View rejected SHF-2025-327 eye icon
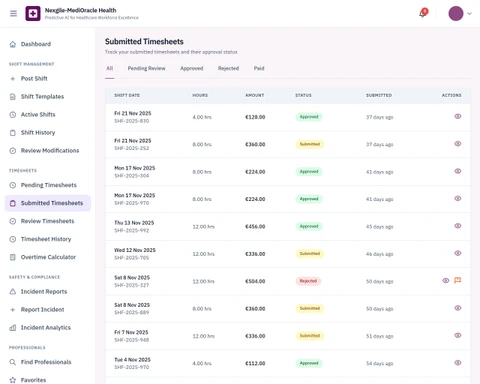 point(446,281)
